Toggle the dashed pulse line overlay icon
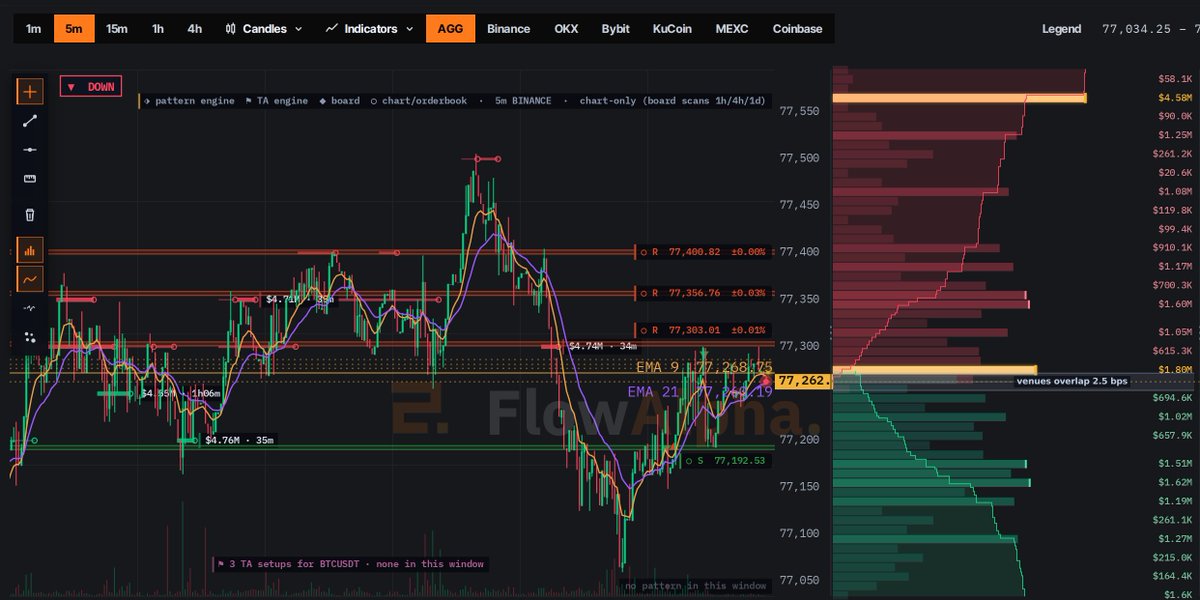This screenshot has width=1200, height=600. click(x=30, y=308)
